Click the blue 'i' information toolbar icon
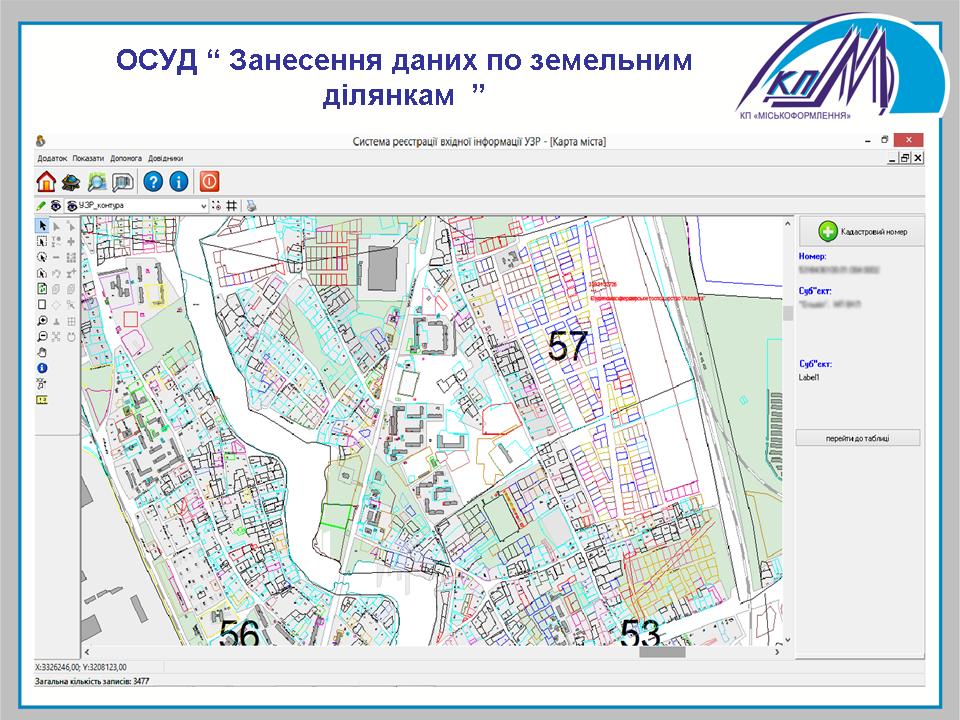The width and height of the screenshot is (960, 720). 179,181
